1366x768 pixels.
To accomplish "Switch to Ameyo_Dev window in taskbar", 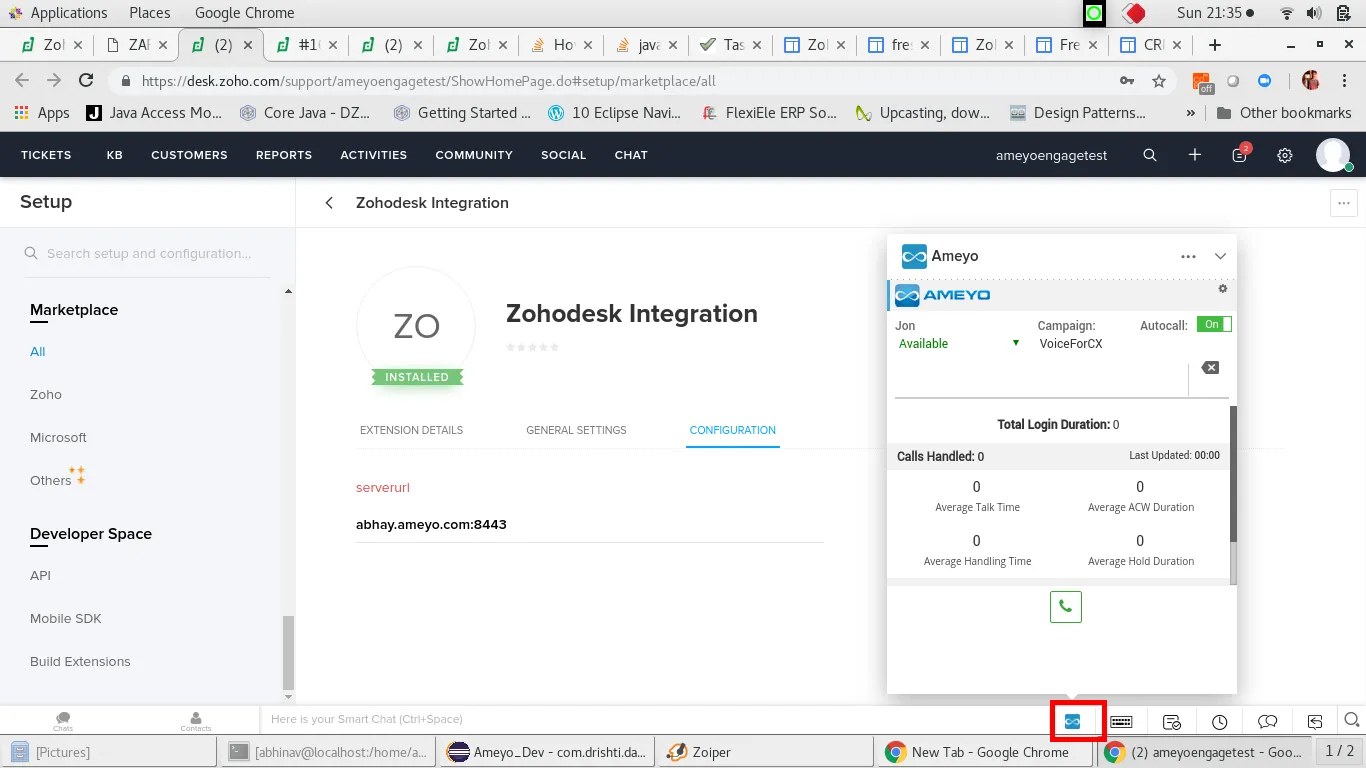I will 548,752.
